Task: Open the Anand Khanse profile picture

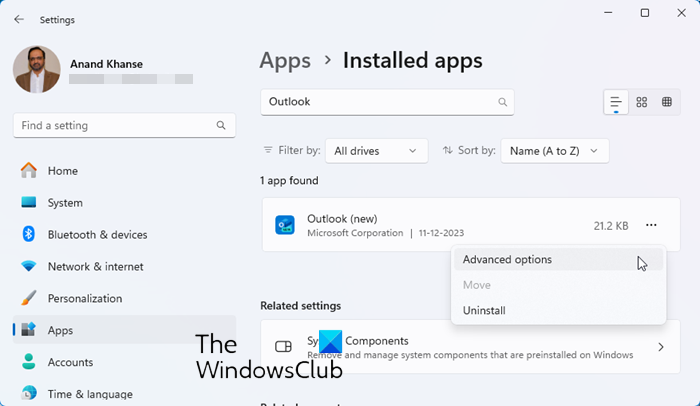Action: click(37, 69)
